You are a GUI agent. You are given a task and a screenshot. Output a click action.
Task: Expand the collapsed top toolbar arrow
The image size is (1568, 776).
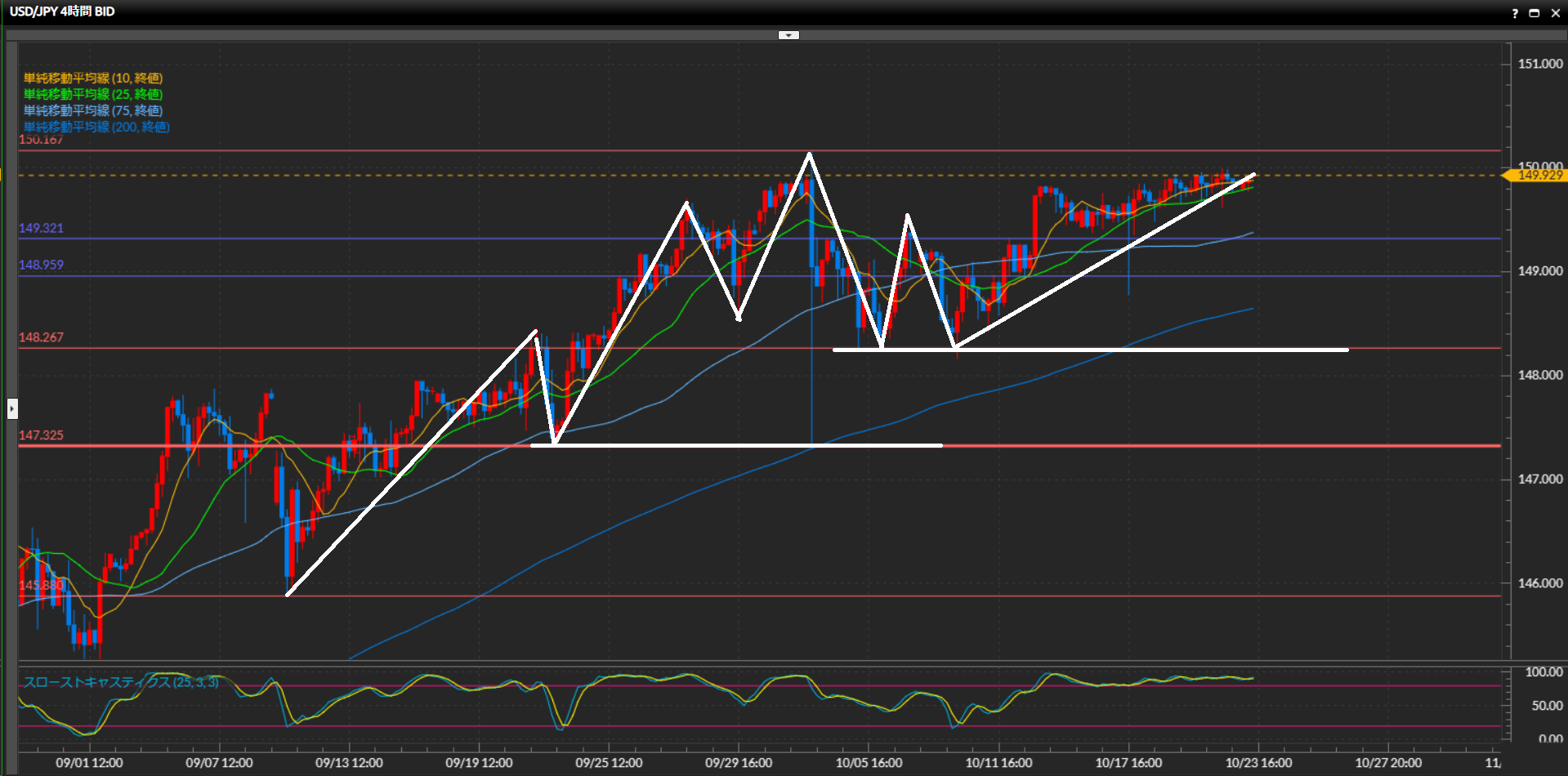[x=788, y=35]
